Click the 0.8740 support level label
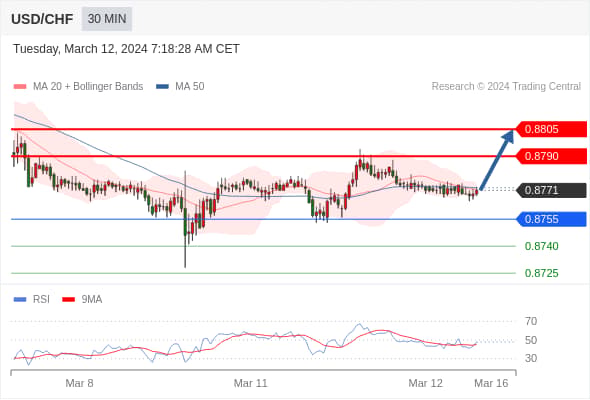Screen dimensions: 590x400 541,246
